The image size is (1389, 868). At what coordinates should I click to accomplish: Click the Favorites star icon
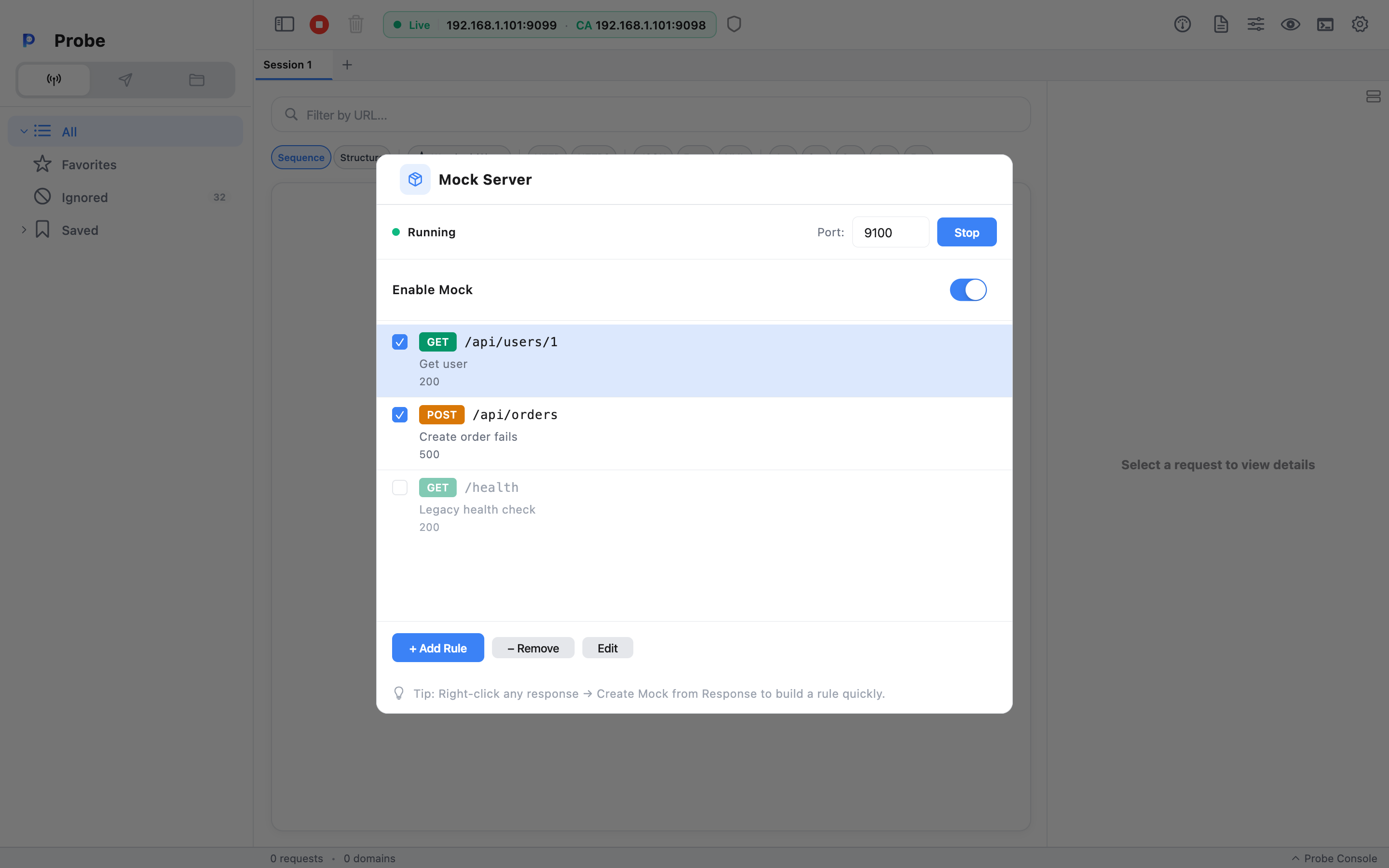coord(42,164)
